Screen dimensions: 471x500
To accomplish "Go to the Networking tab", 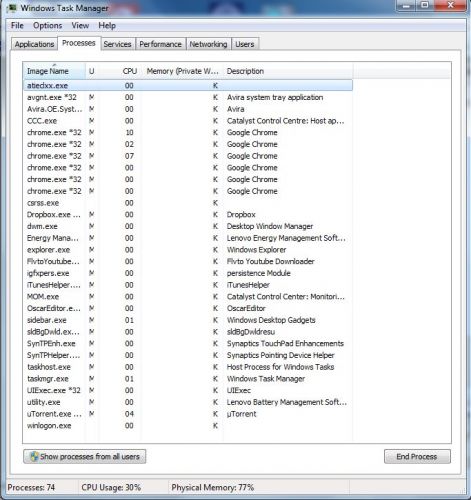I will click(x=208, y=44).
